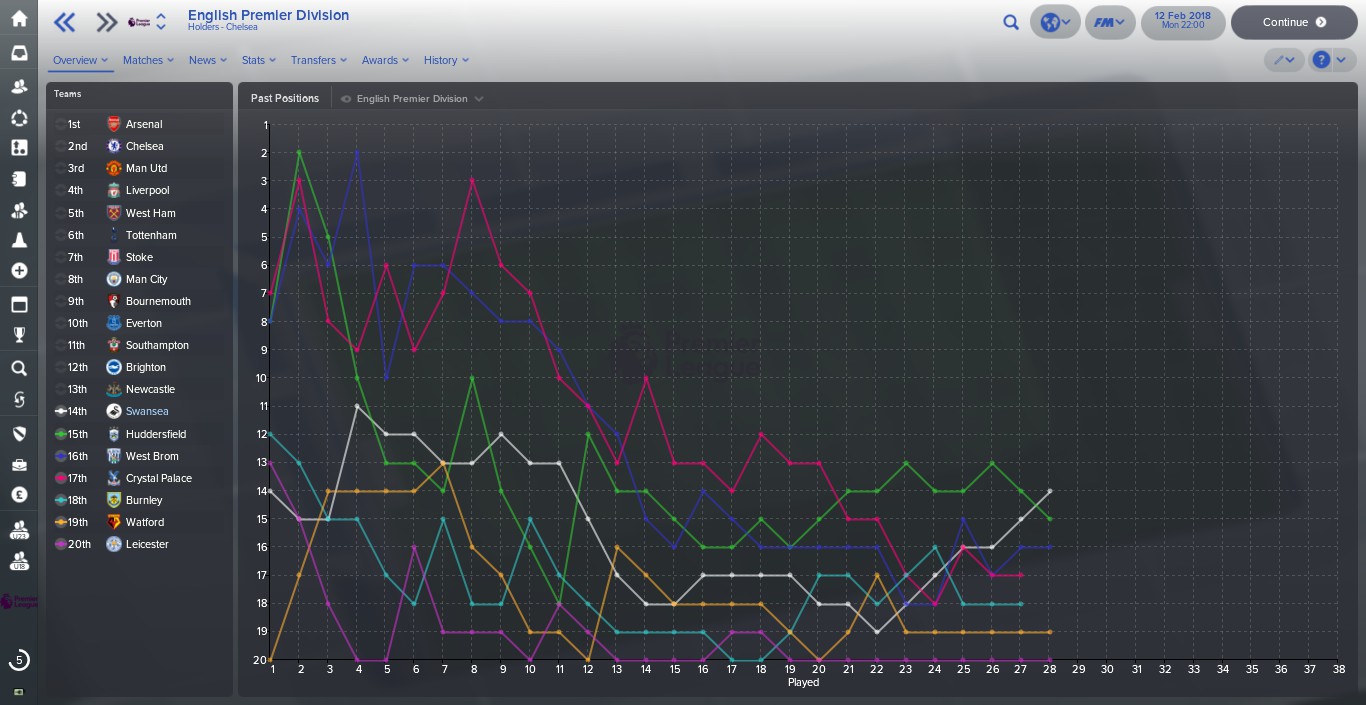Open the Awards tab menu
The width and height of the screenshot is (1366, 705).
coord(385,60)
